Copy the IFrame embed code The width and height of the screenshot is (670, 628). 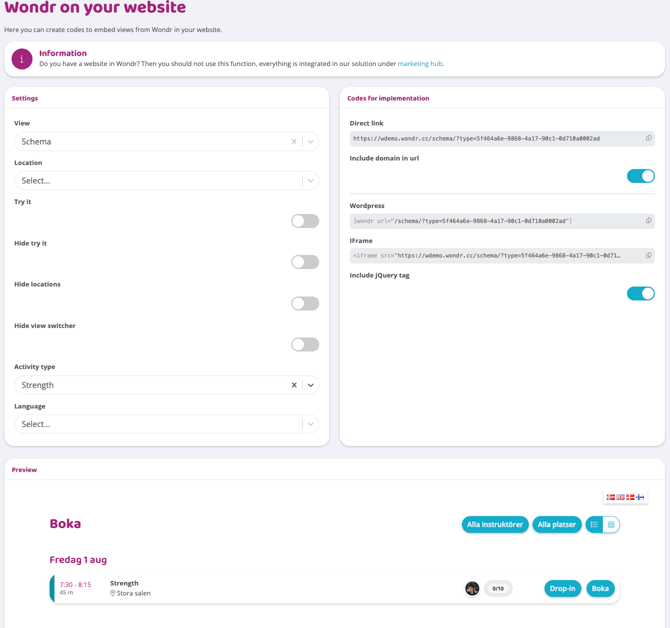[x=648, y=255]
